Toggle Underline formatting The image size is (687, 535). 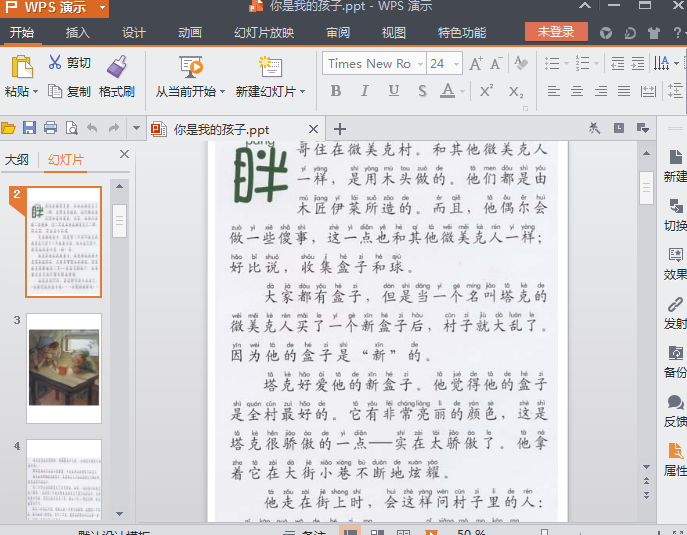(x=394, y=91)
